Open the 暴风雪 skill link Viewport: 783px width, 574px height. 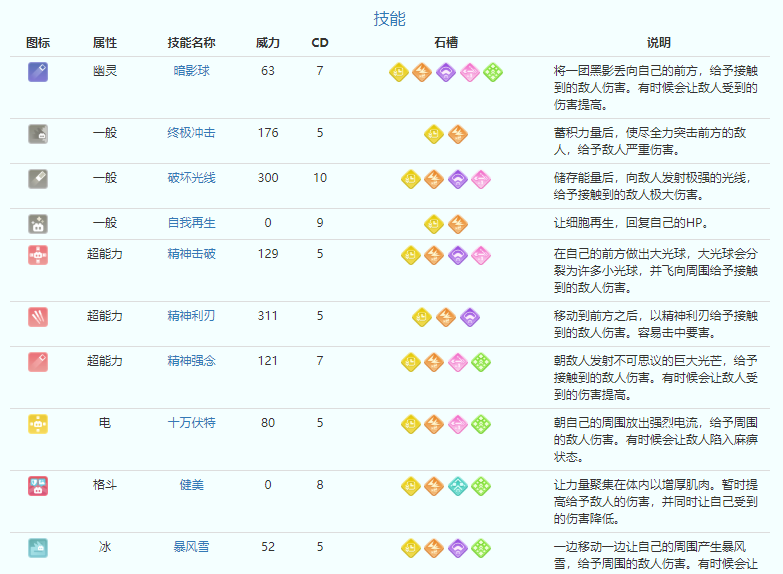pyautogui.click(x=191, y=547)
